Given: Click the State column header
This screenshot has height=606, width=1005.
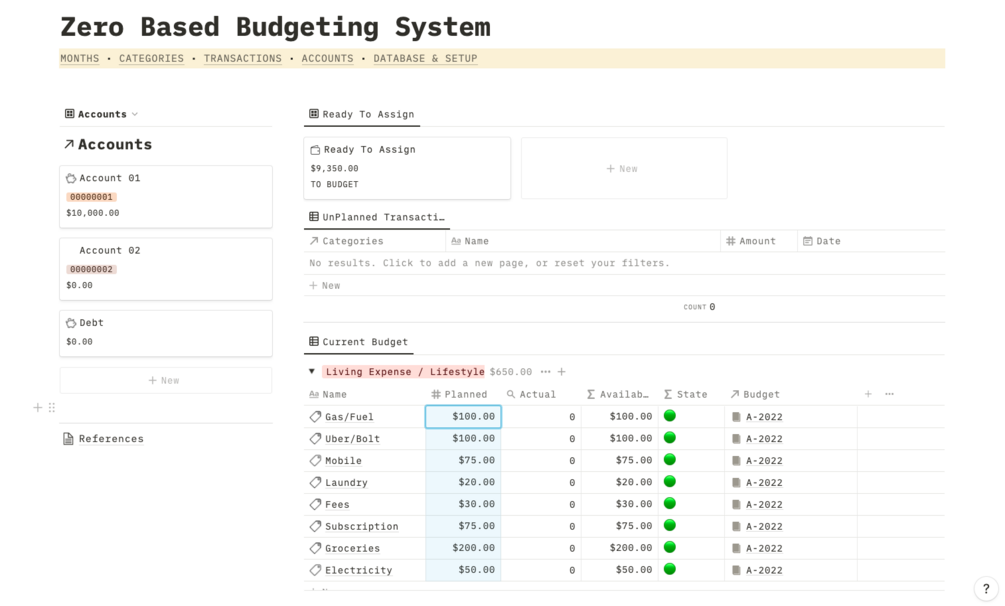Looking at the screenshot, I should tap(691, 394).
